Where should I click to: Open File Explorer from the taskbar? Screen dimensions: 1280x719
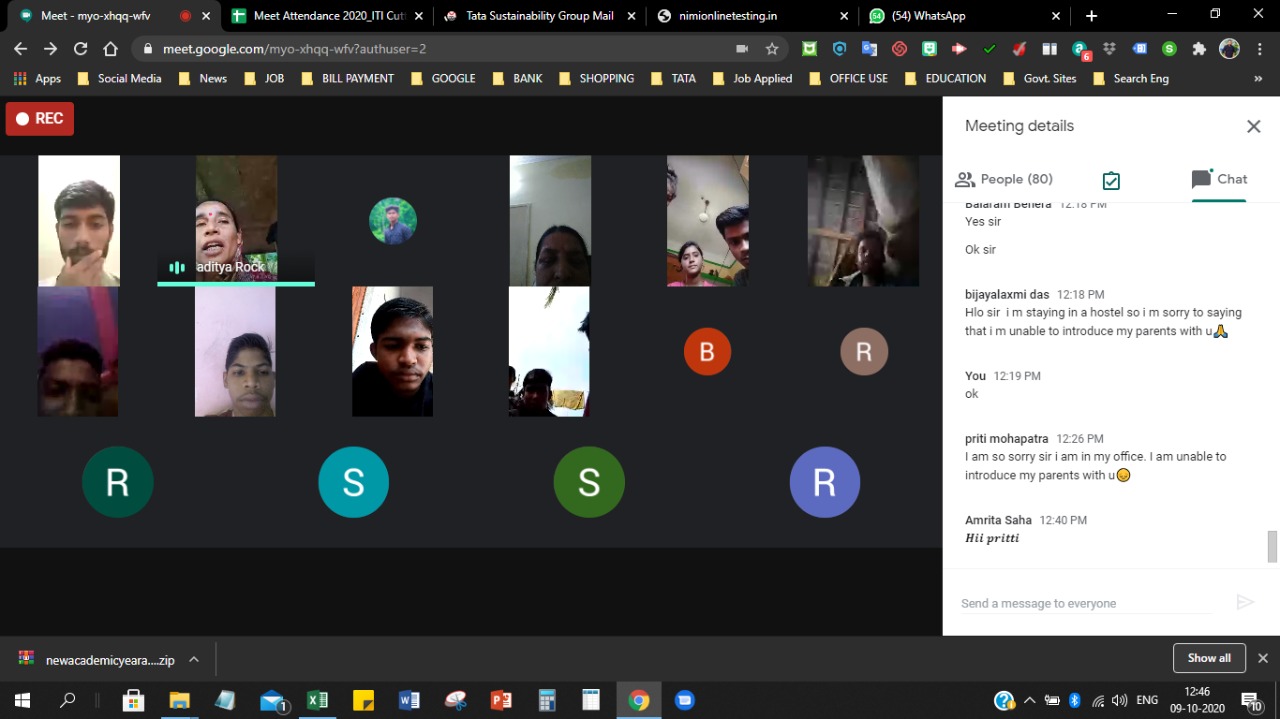coord(179,700)
